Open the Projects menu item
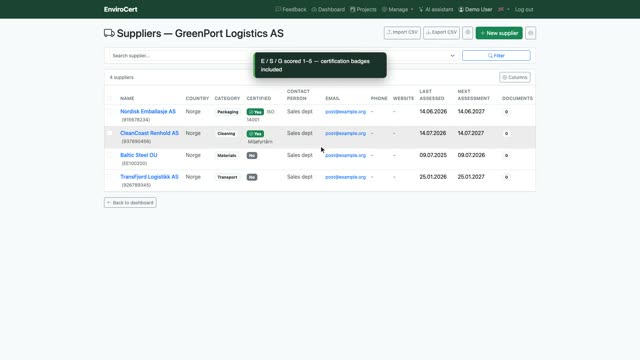 pyautogui.click(x=363, y=9)
